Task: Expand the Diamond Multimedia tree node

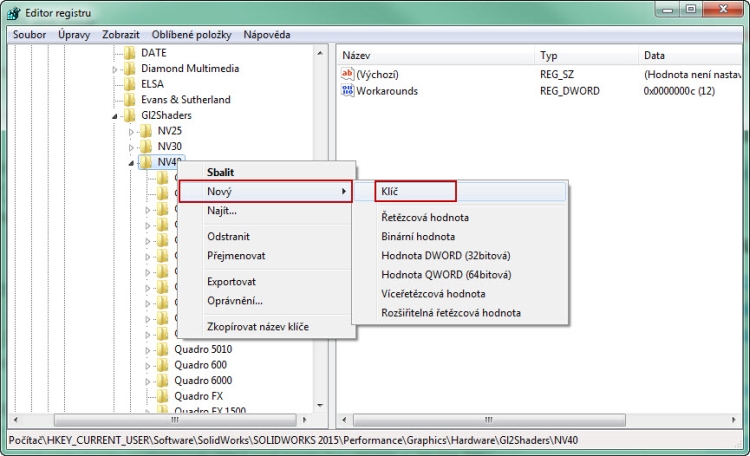Action: [x=114, y=69]
